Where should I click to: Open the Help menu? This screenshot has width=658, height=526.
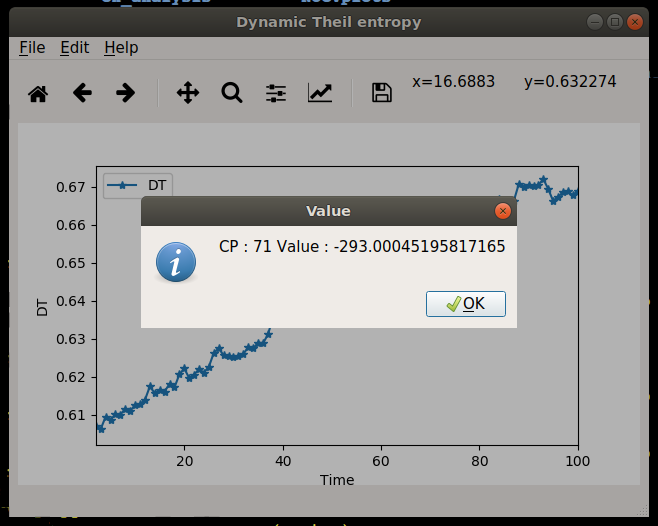121,48
